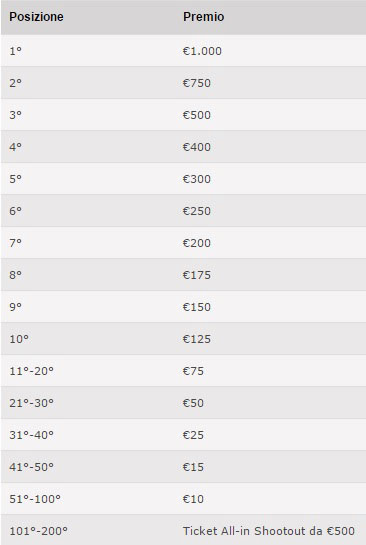Click the €125 prize for 10°
Image resolution: width=366 pixels, height=545 pixels.
click(x=197, y=339)
